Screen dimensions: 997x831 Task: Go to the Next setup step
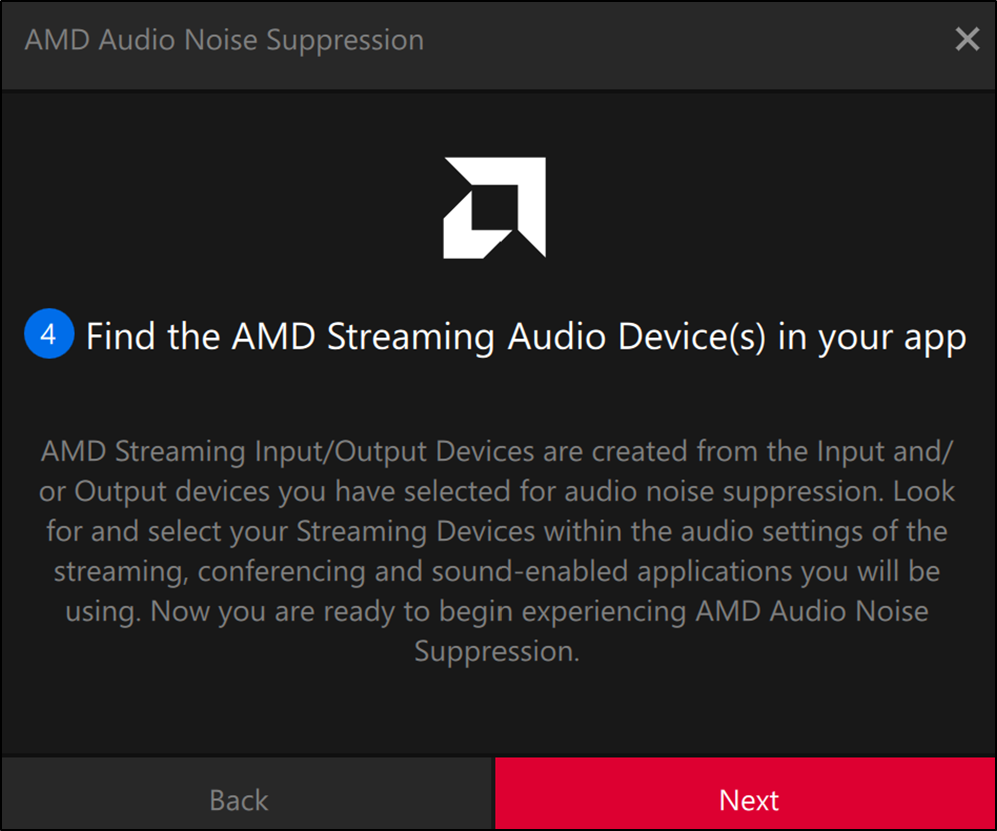click(745, 793)
